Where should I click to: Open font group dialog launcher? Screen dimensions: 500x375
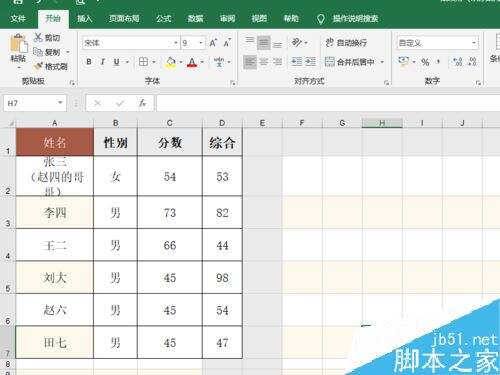pyautogui.click(x=233, y=82)
